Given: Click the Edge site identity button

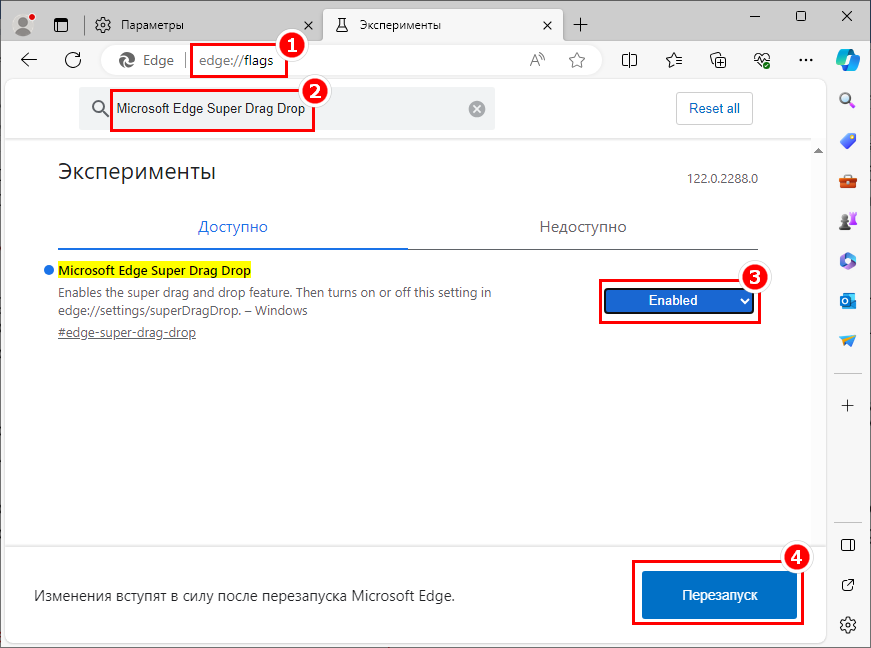Looking at the screenshot, I should [147, 60].
